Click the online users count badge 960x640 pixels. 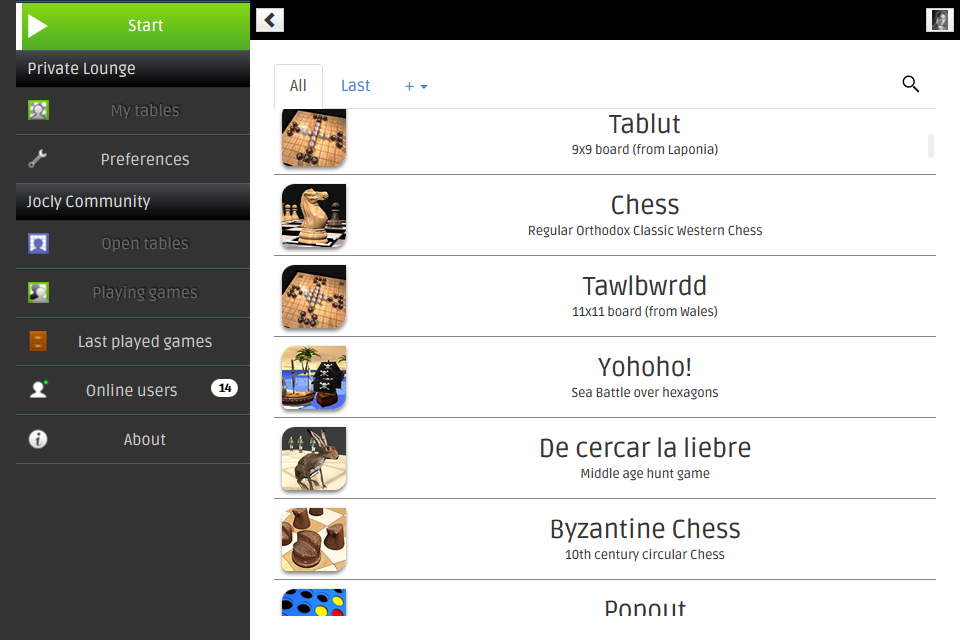pos(224,388)
